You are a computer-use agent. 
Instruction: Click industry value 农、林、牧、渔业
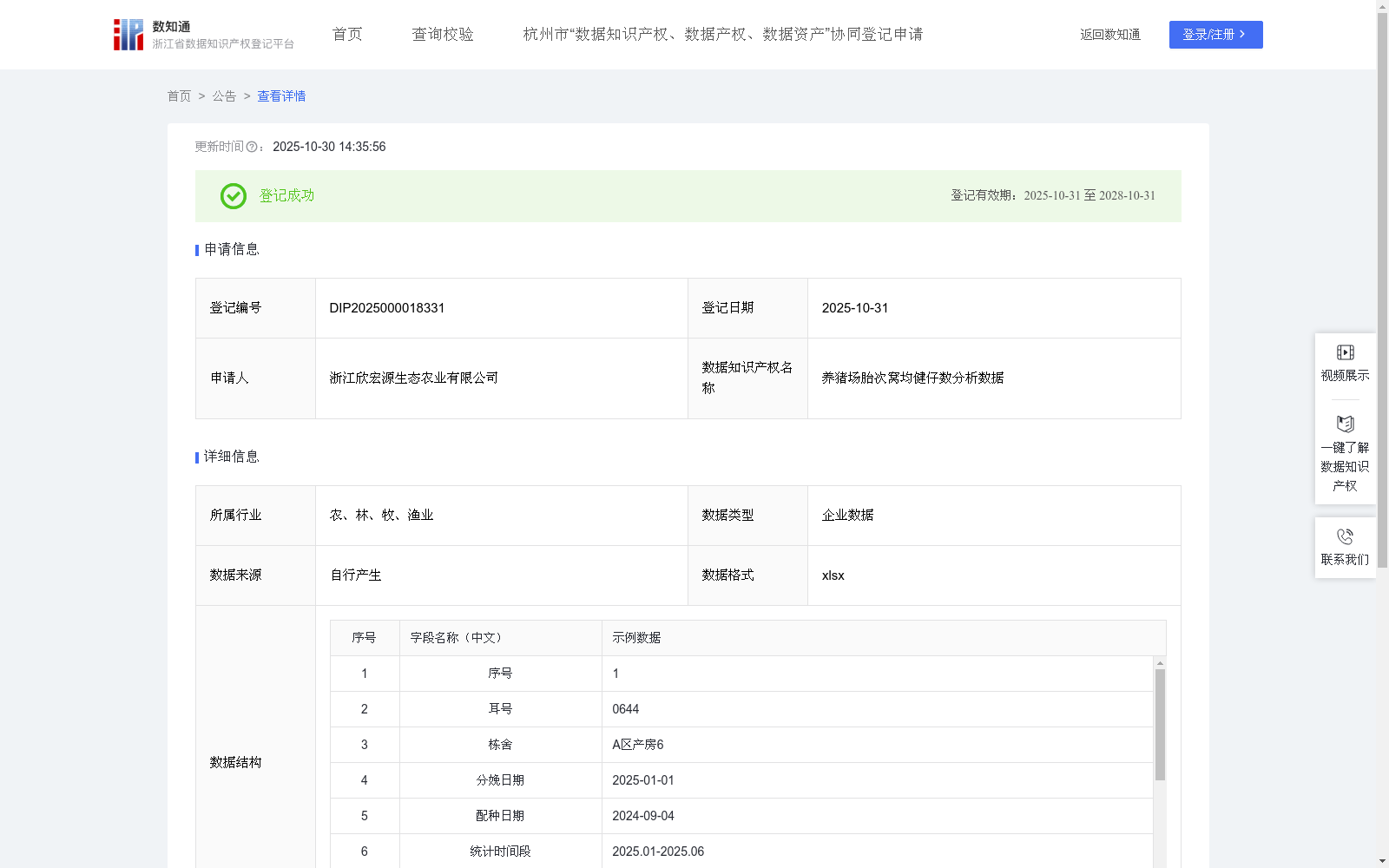[382, 516]
